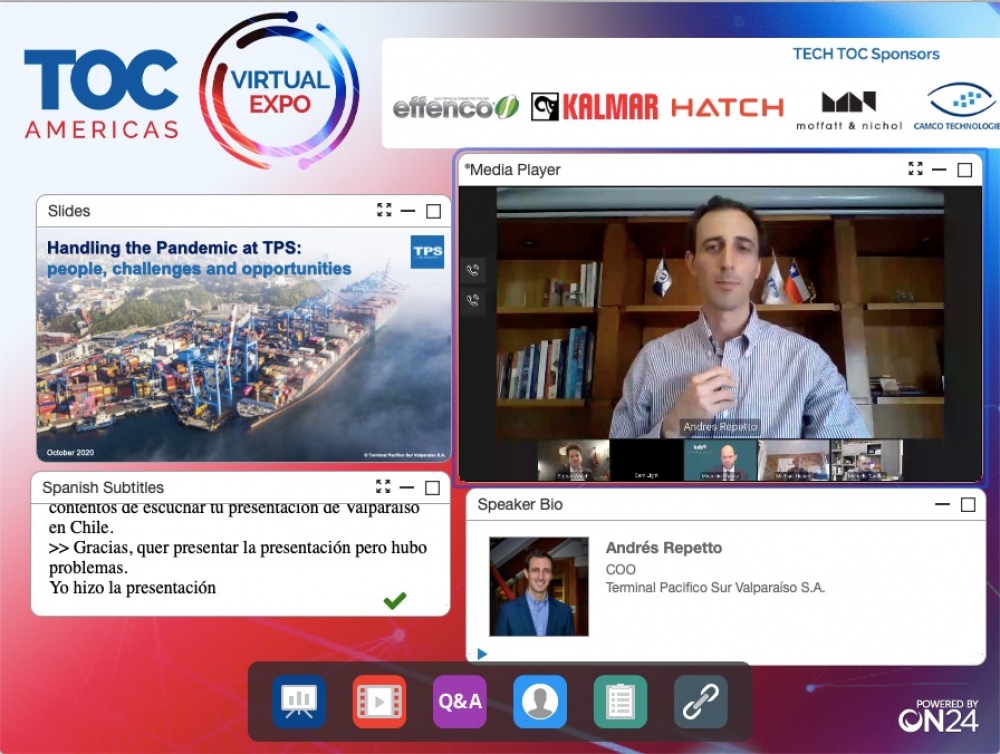Click the Slides panel title
Image resolution: width=1000 pixels, height=754 pixels.
(69, 211)
